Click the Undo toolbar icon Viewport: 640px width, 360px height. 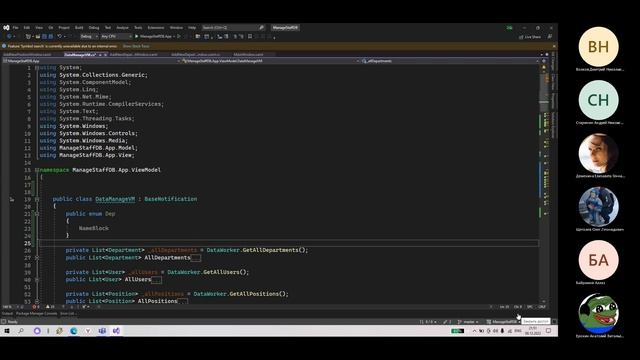[60, 37]
